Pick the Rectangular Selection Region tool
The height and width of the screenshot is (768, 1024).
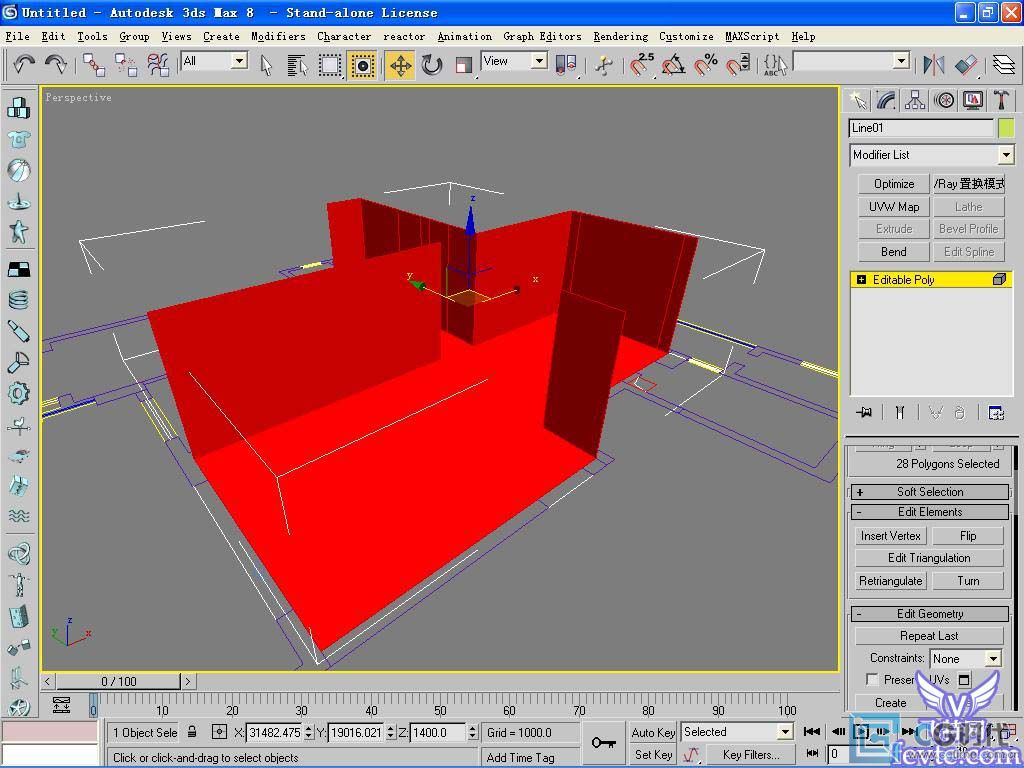click(x=330, y=65)
